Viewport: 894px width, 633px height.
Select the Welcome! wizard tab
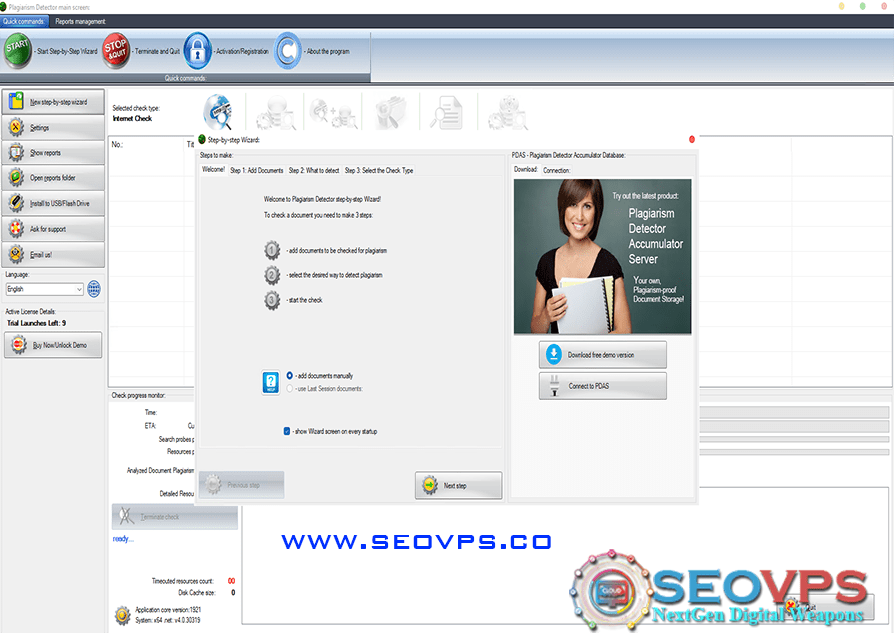tap(213, 170)
